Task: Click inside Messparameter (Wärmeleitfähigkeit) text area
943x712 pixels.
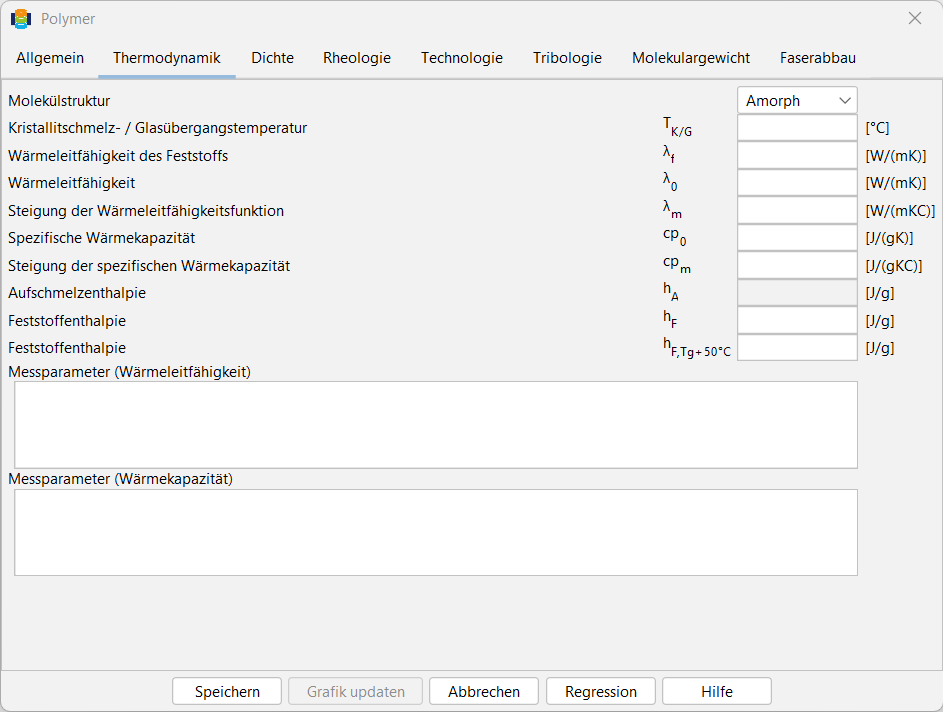Action: [436, 425]
